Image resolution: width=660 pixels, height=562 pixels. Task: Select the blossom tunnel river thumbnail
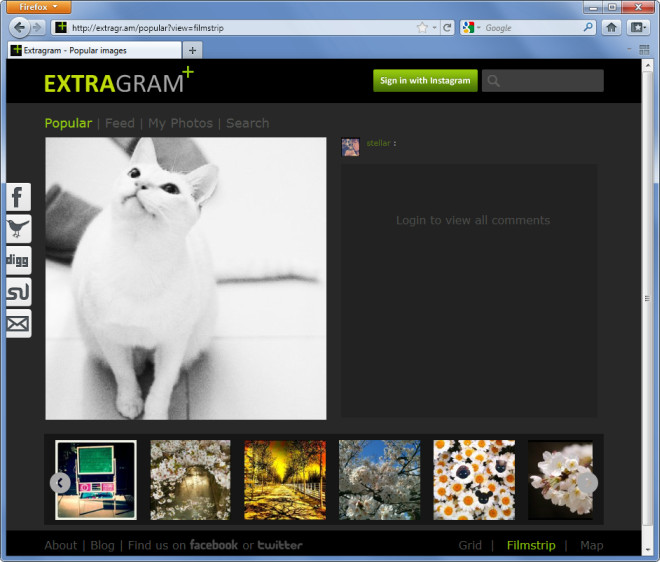point(190,480)
